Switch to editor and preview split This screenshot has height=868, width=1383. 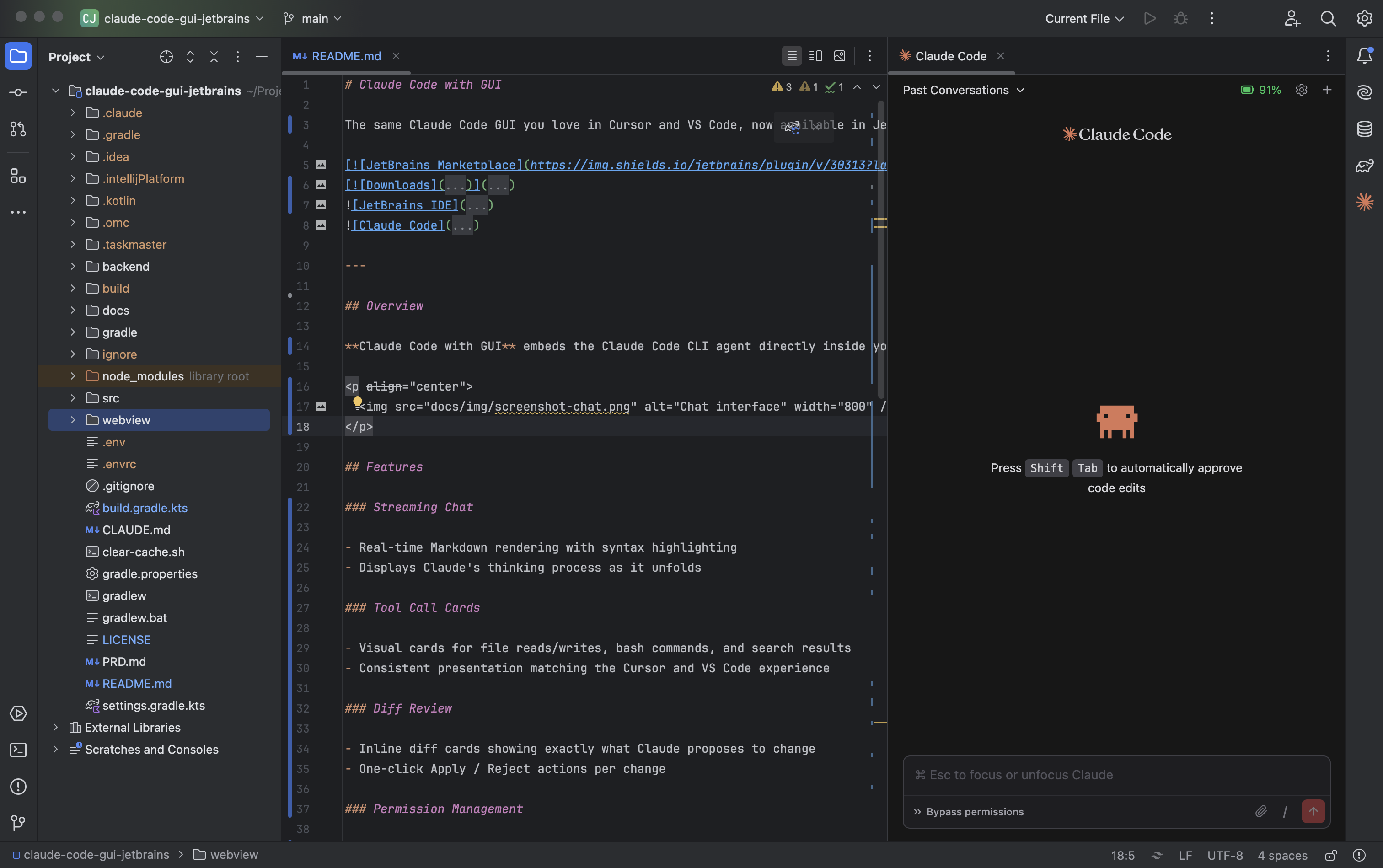pyautogui.click(x=816, y=56)
